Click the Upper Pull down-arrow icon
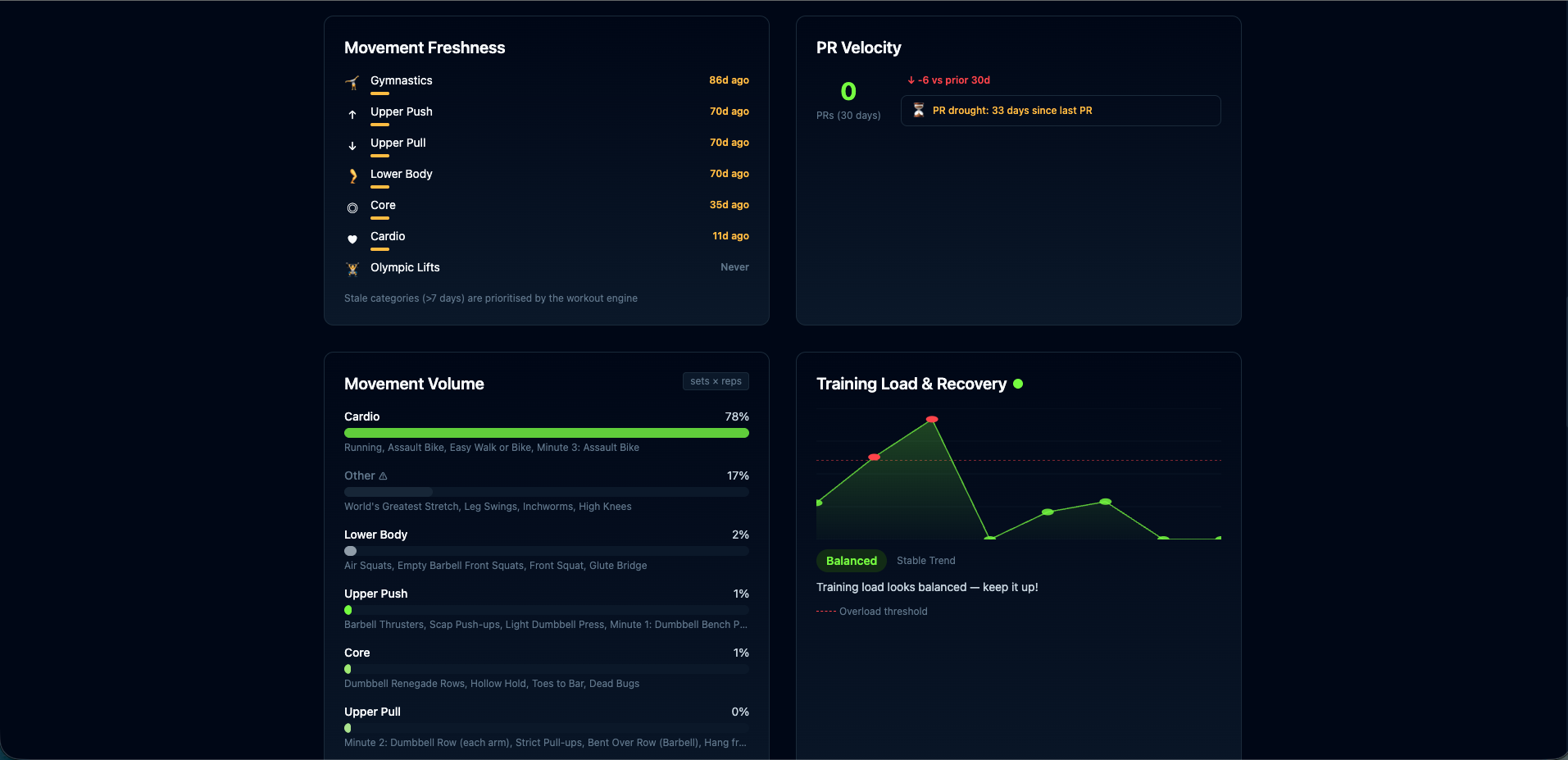The height and width of the screenshot is (760, 1568). point(352,145)
